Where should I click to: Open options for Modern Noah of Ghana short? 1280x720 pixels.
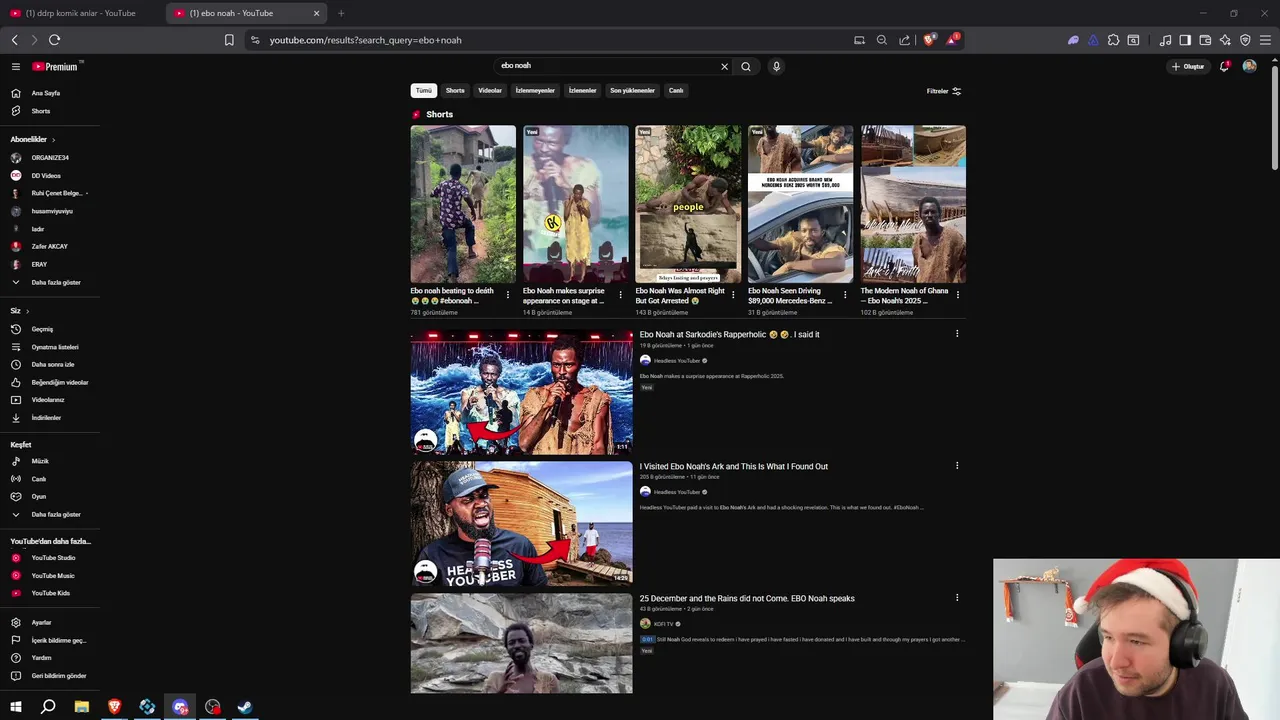pyautogui.click(x=958, y=295)
